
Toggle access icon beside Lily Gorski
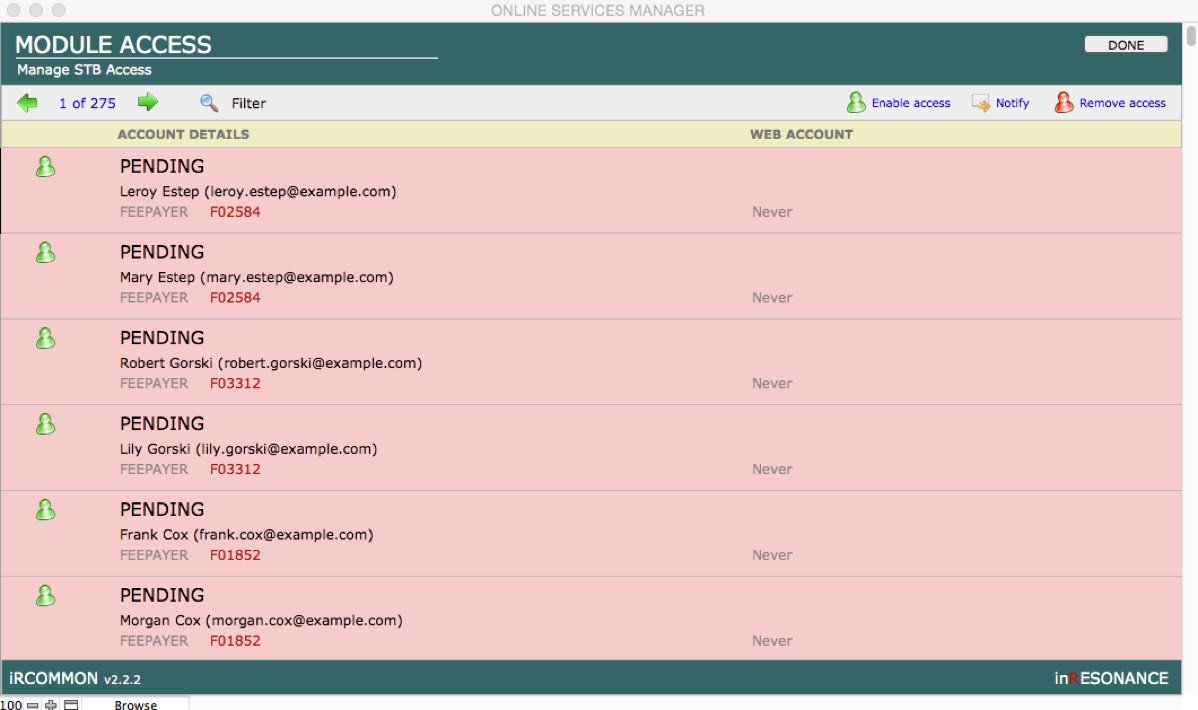[x=45, y=424]
